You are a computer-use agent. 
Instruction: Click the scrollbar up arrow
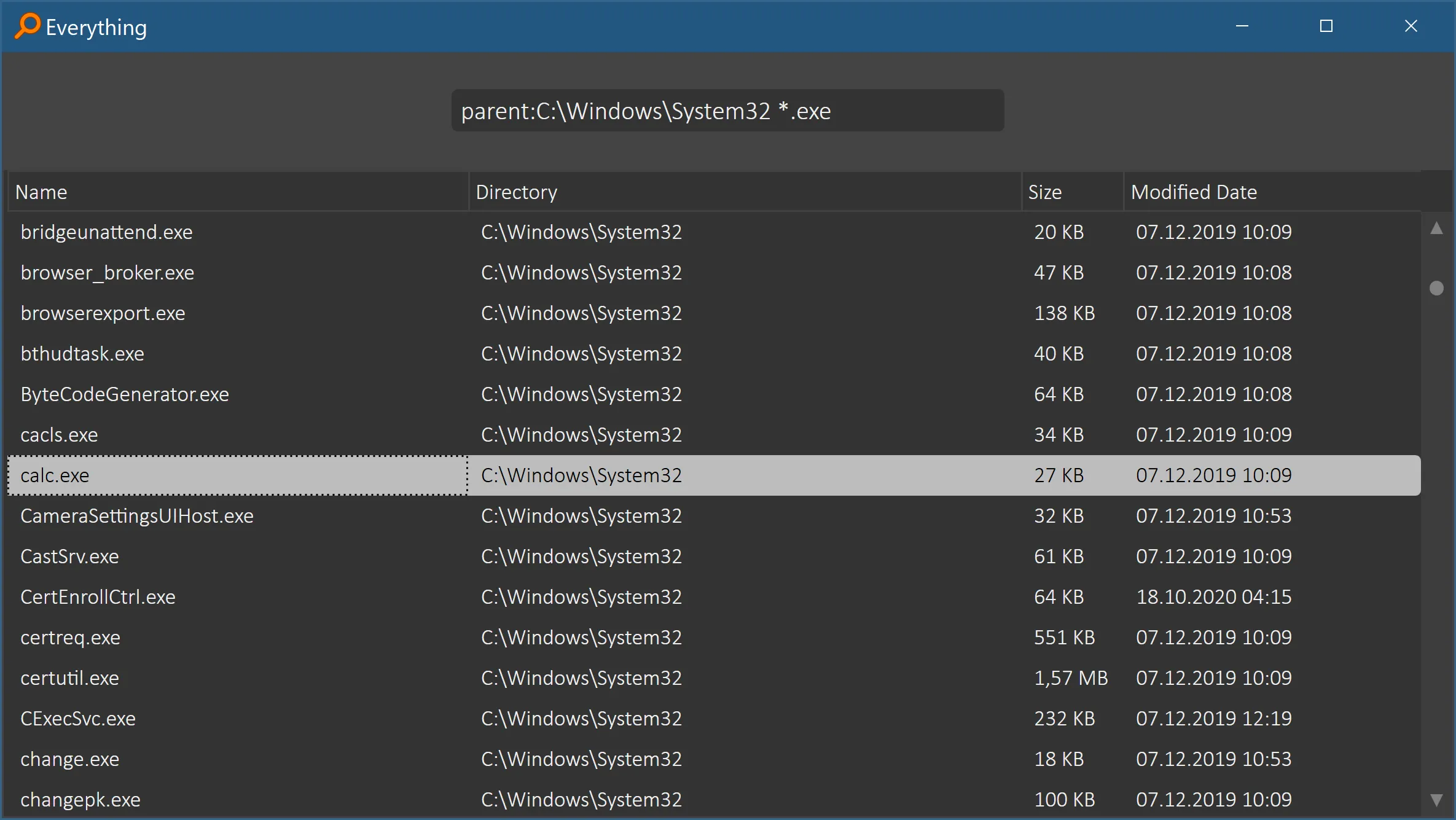point(1437,228)
